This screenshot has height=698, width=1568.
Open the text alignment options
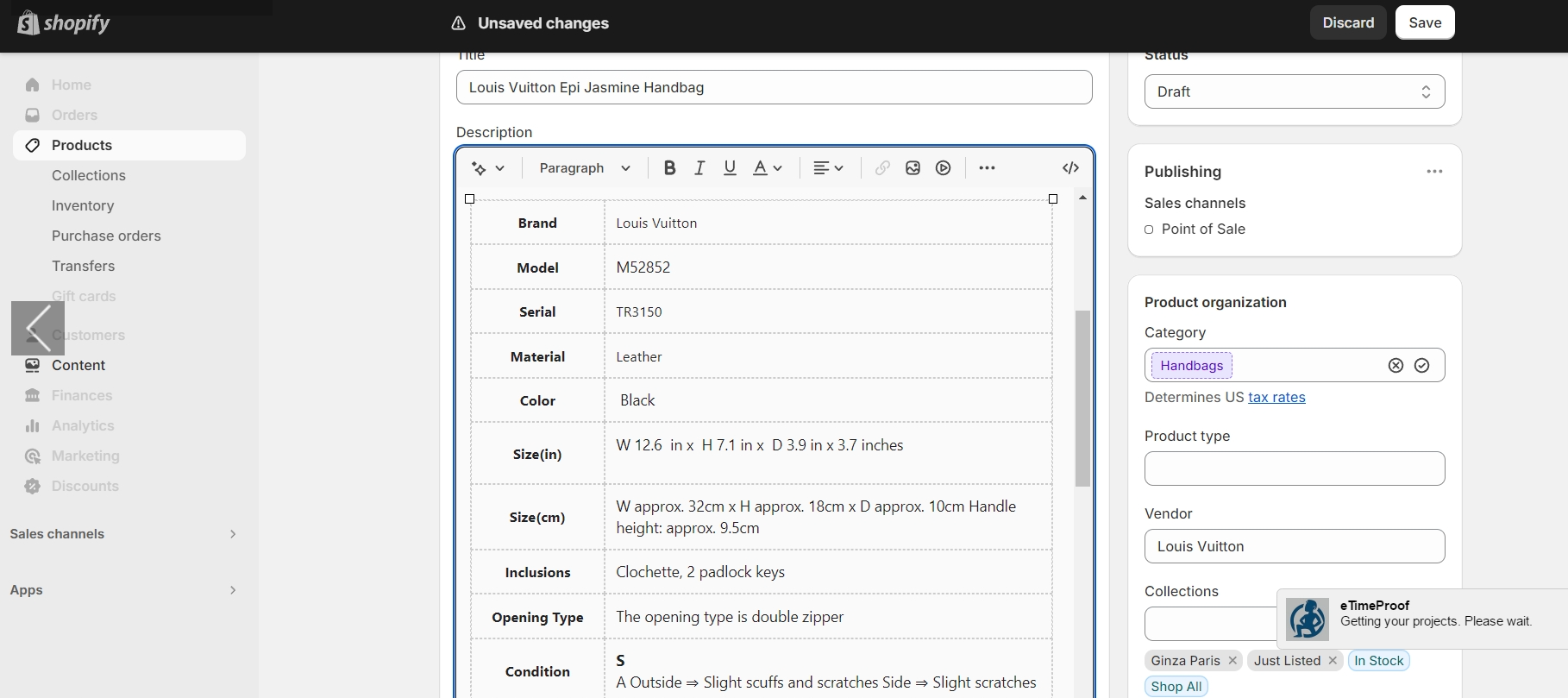[828, 168]
